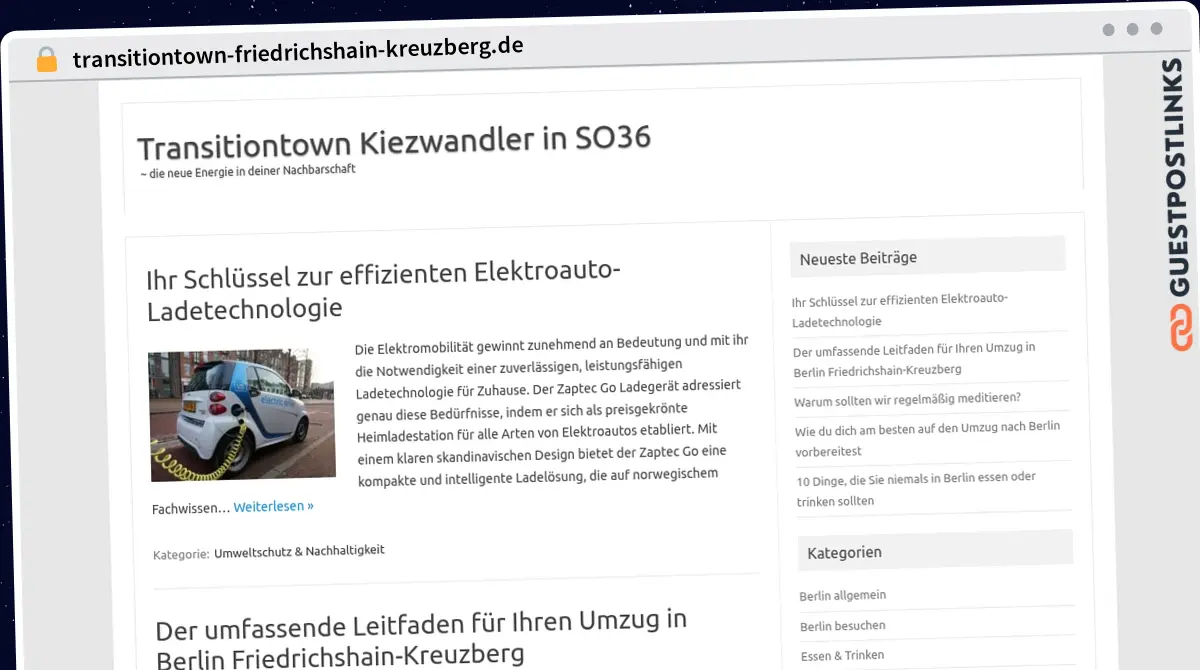Open sidebar post Warum sollten wir regelmäßig meditieren?
This screenshot has width=1200, height=670.
(907, 399)
